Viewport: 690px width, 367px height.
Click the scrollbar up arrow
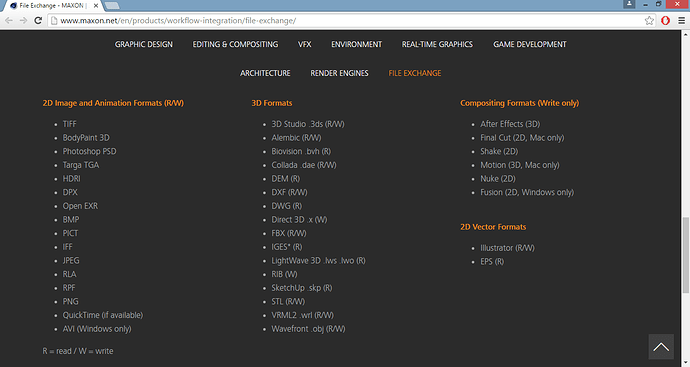[x=686, y=34]
